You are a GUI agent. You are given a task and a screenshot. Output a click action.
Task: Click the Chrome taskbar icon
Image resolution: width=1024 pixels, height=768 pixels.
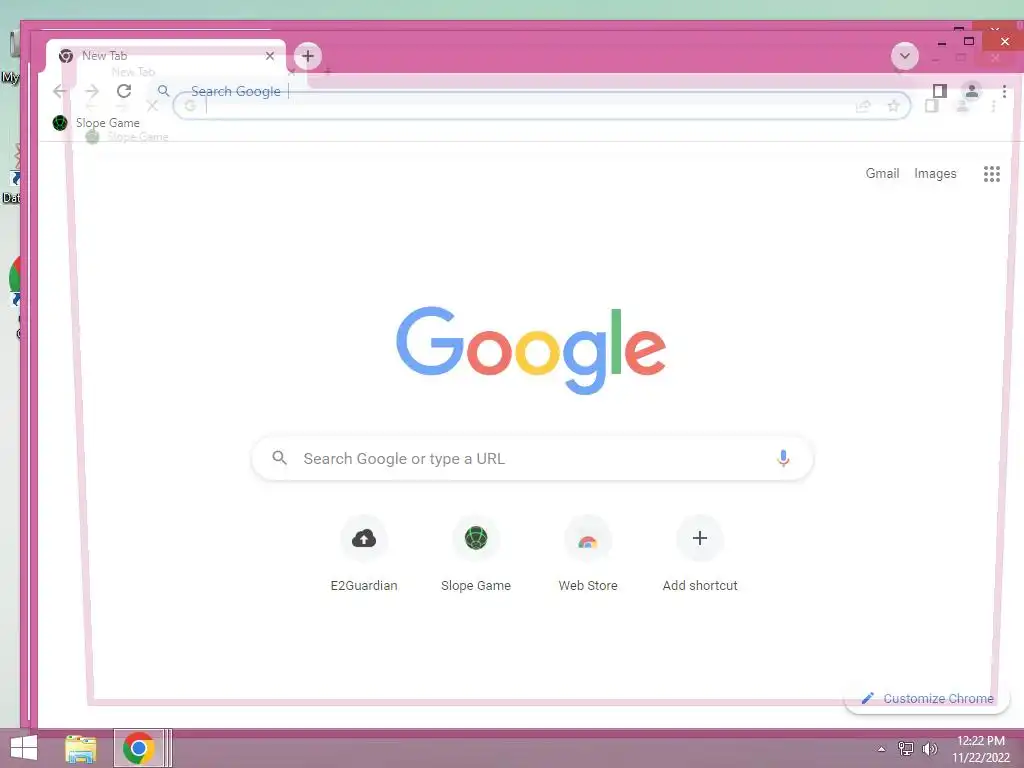[x=138, y=748]
